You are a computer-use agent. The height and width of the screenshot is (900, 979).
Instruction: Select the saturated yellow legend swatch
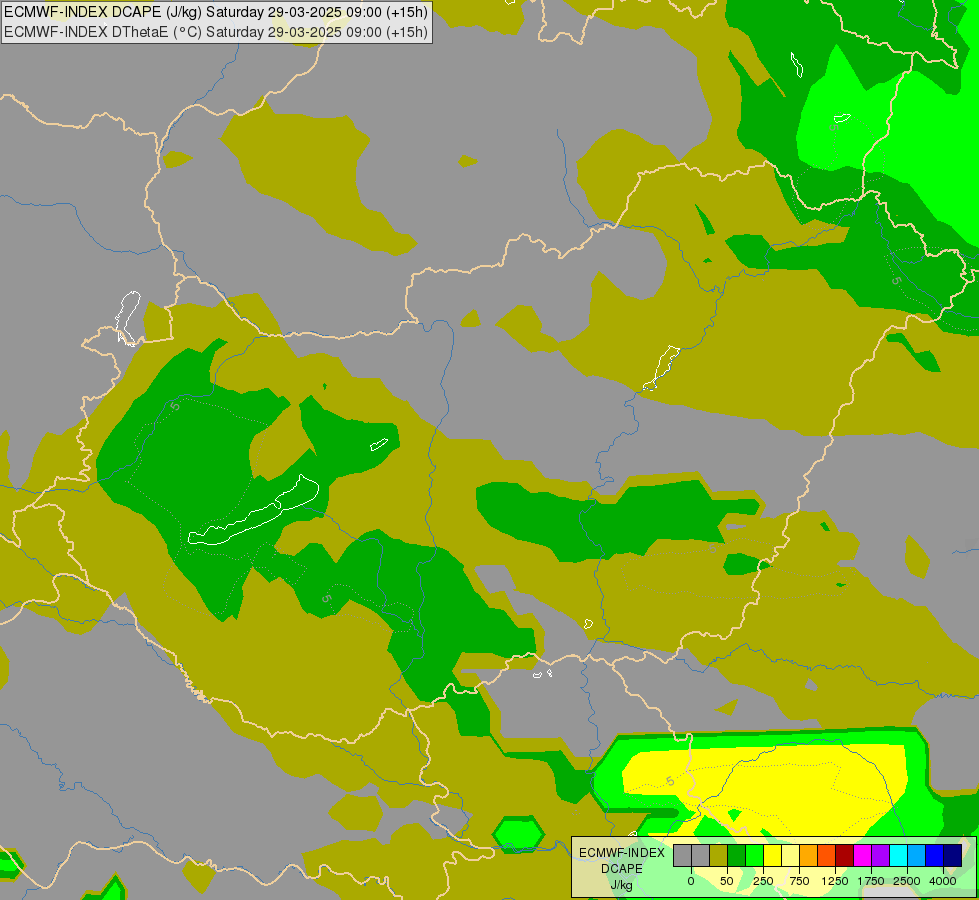(772, 855)
